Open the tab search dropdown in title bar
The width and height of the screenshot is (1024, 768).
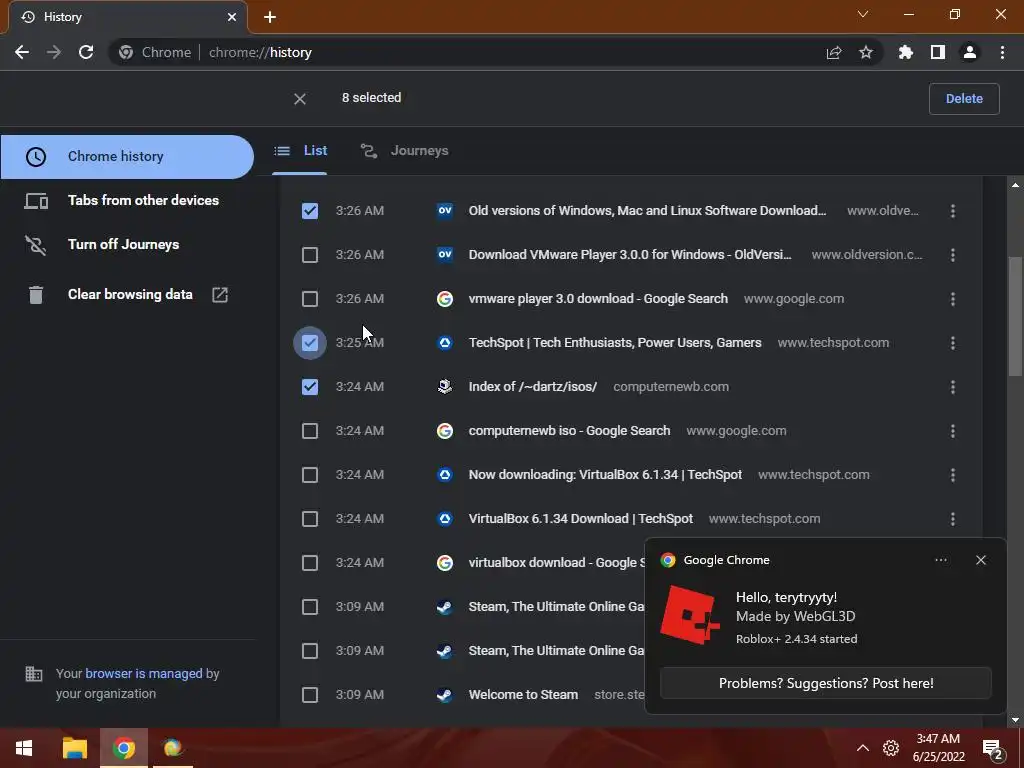(x=863, y=14)
